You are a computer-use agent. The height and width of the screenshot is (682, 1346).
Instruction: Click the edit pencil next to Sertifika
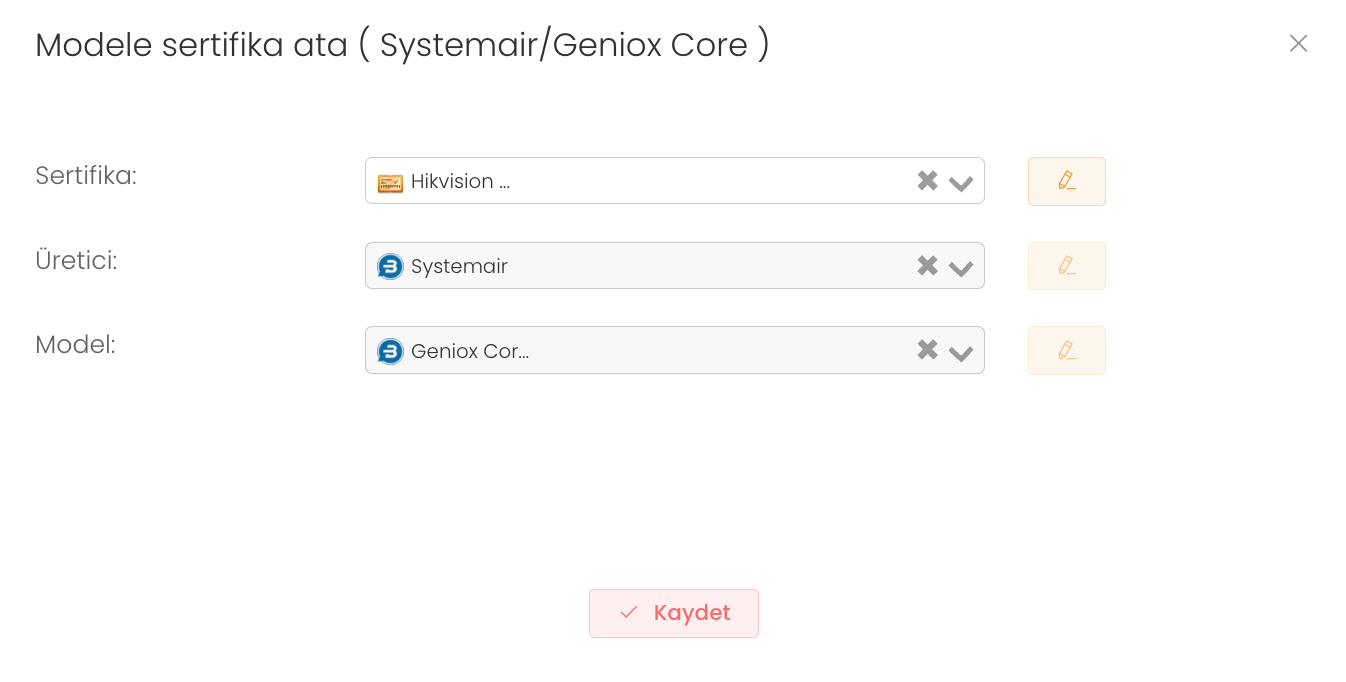1066,181
